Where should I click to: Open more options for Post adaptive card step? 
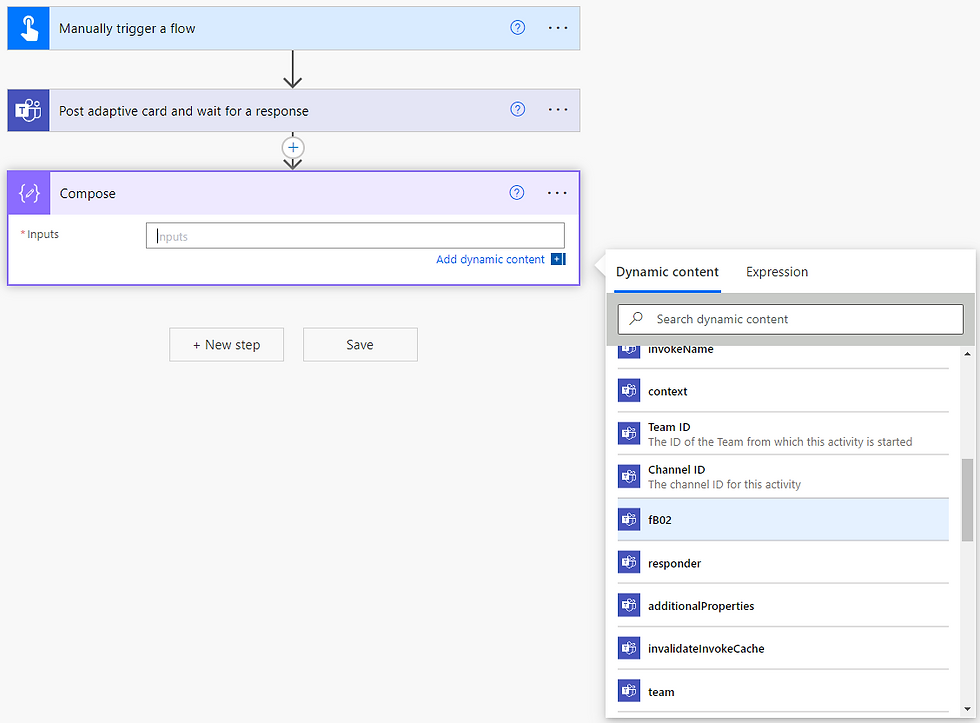click(x=558, y=109)
